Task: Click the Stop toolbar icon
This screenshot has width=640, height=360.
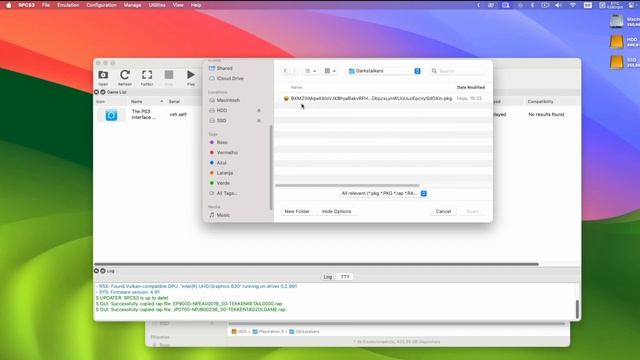Action: [x=169, y=78]
